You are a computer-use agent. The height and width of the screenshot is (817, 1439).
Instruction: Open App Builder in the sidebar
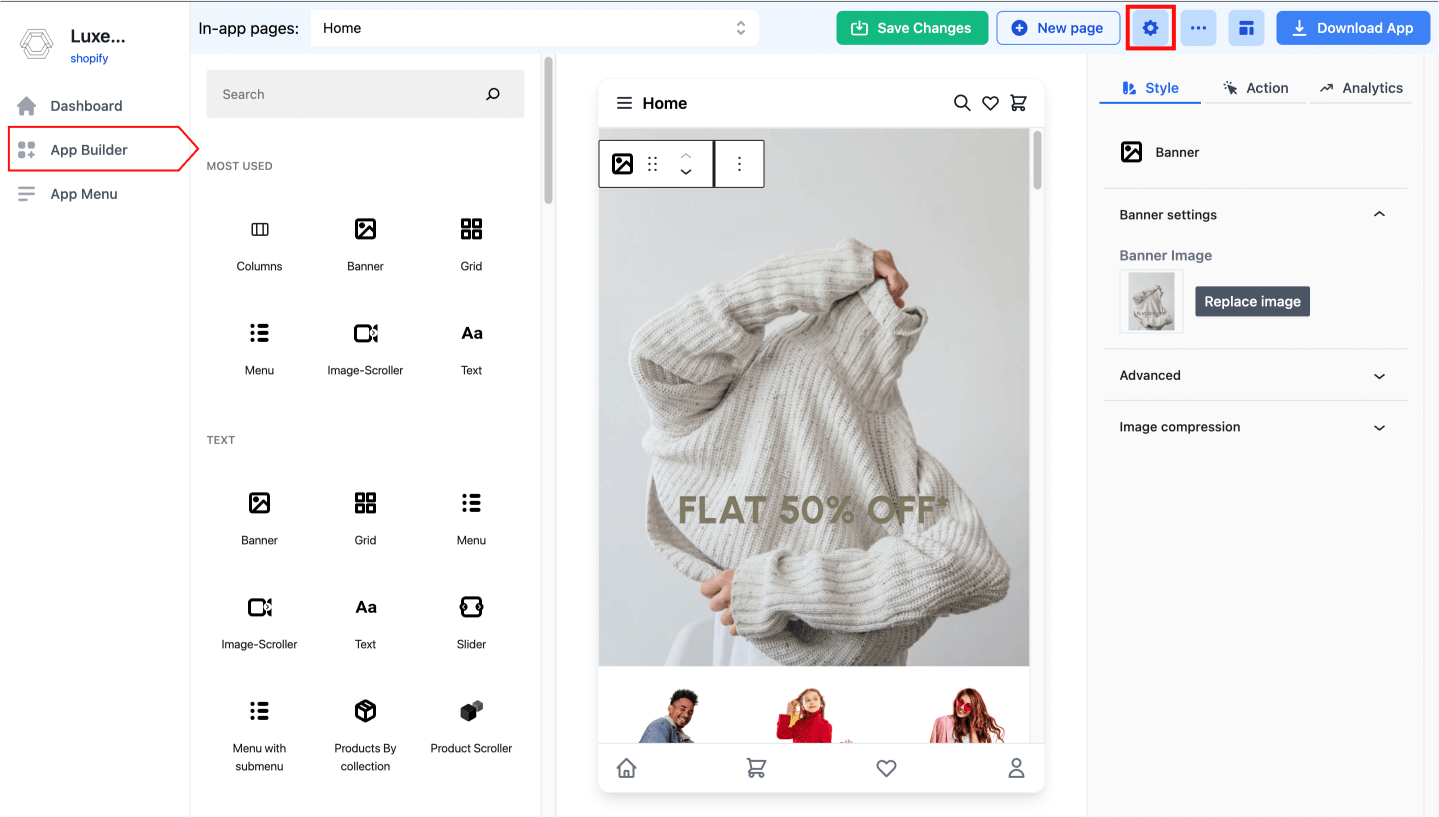tap(88, 149)
